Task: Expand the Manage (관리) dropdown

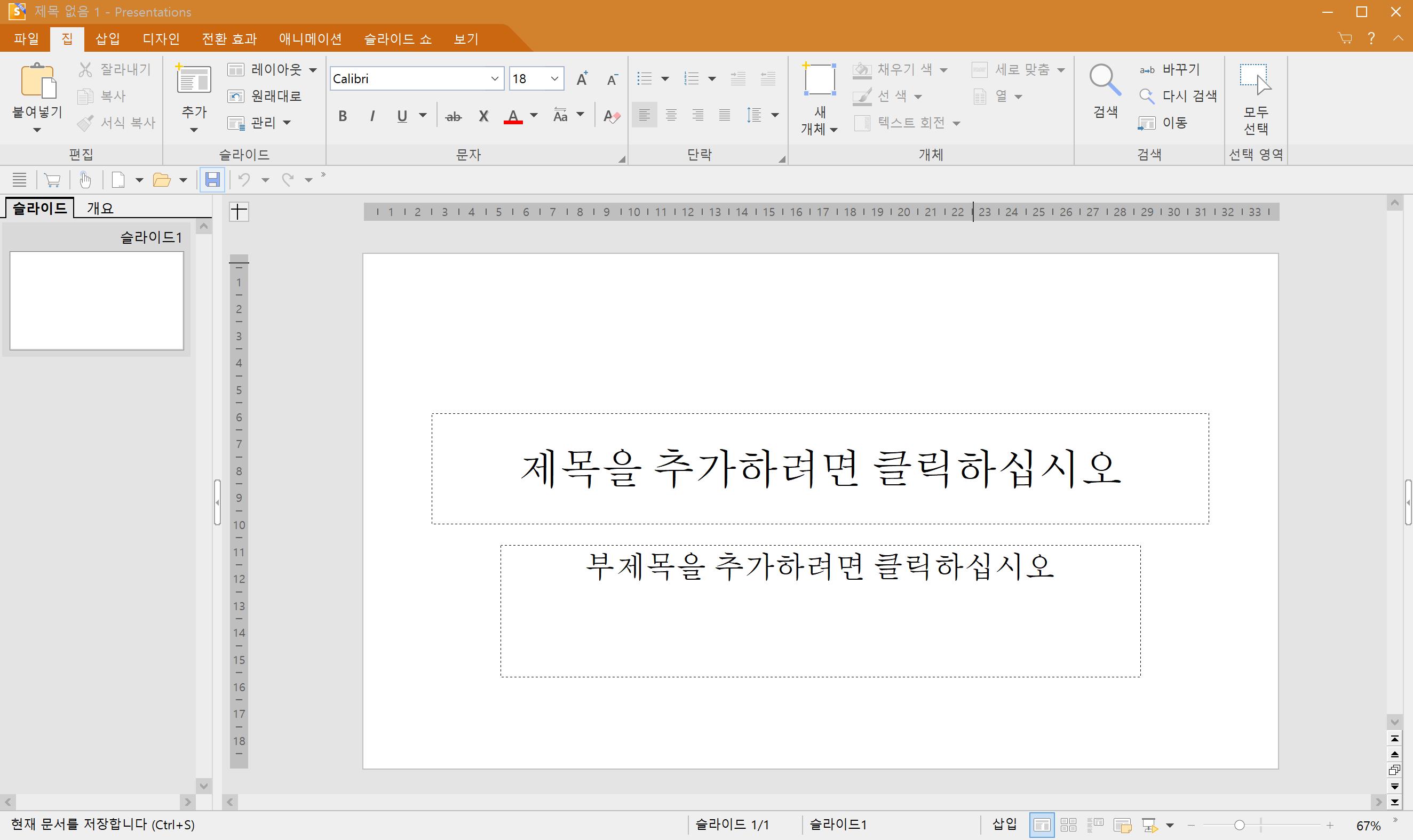Action: click(x=287, y=123)
